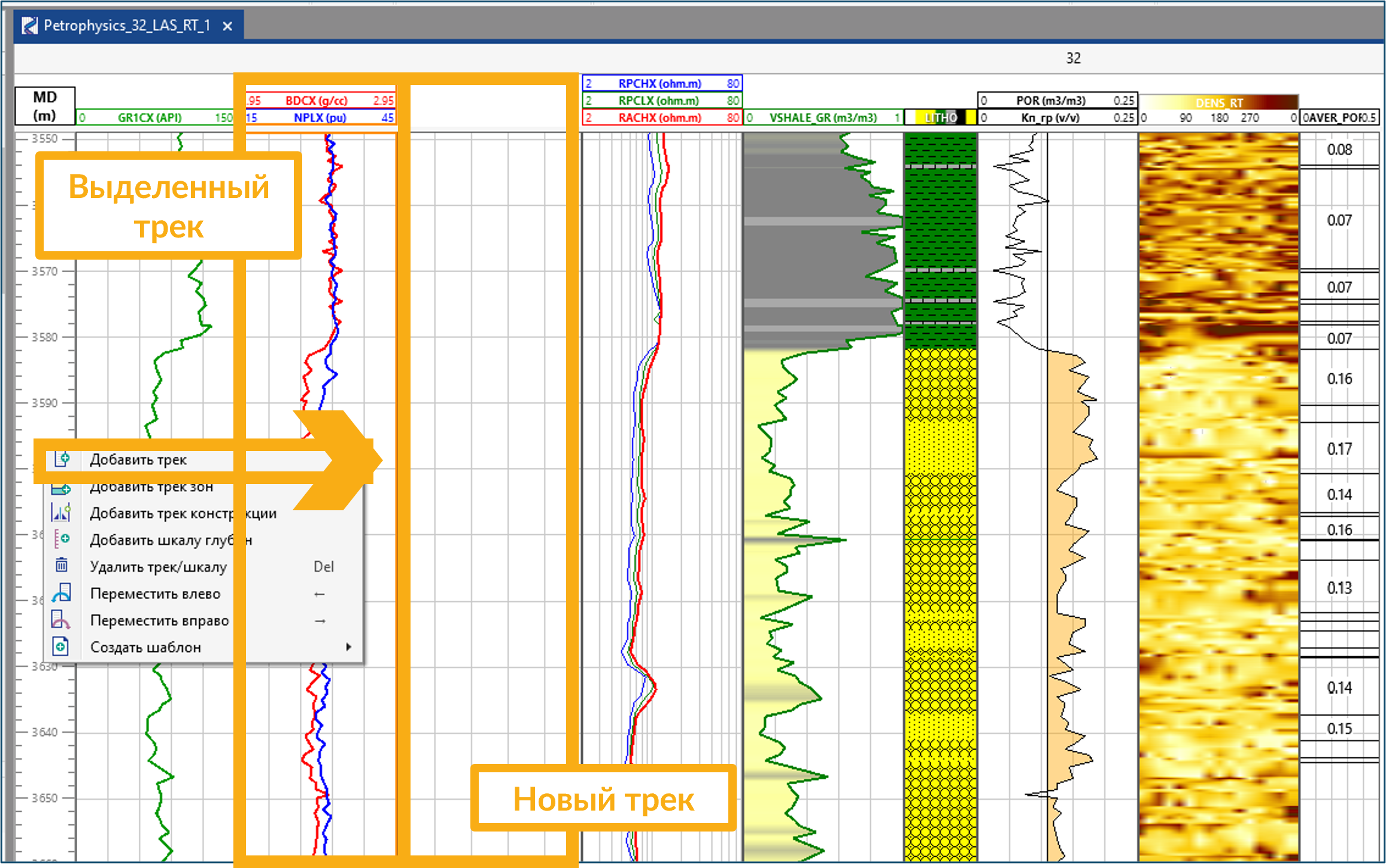Click the move left icon
1386x868 pixels.
tap(62, 593)
